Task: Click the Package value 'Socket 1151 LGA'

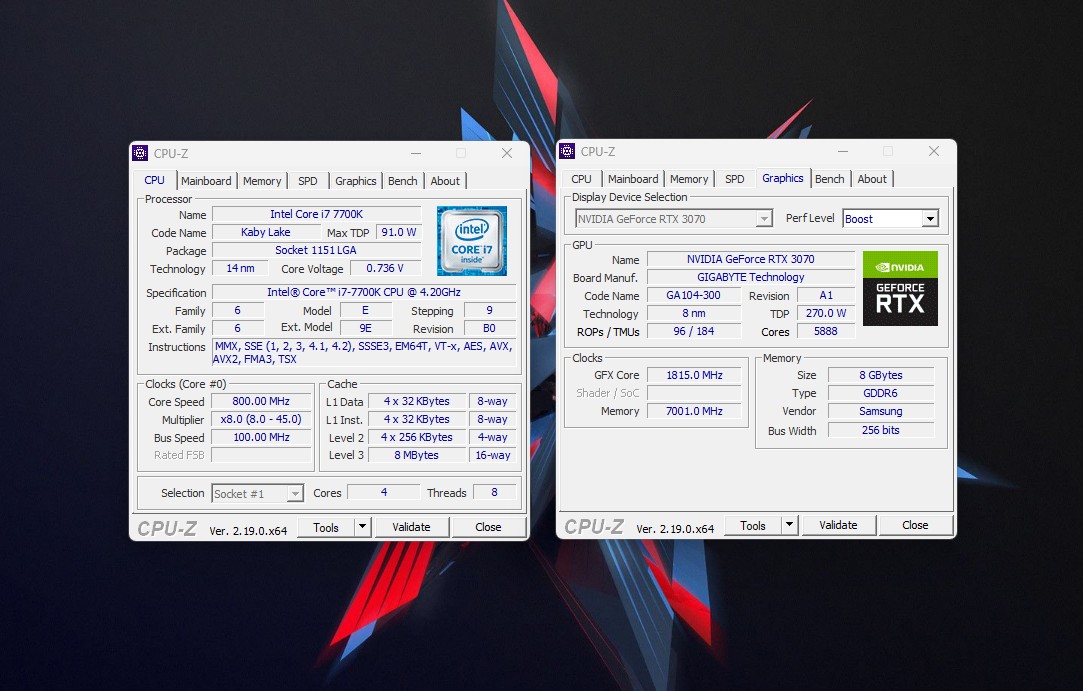Action: coord(316,250)
